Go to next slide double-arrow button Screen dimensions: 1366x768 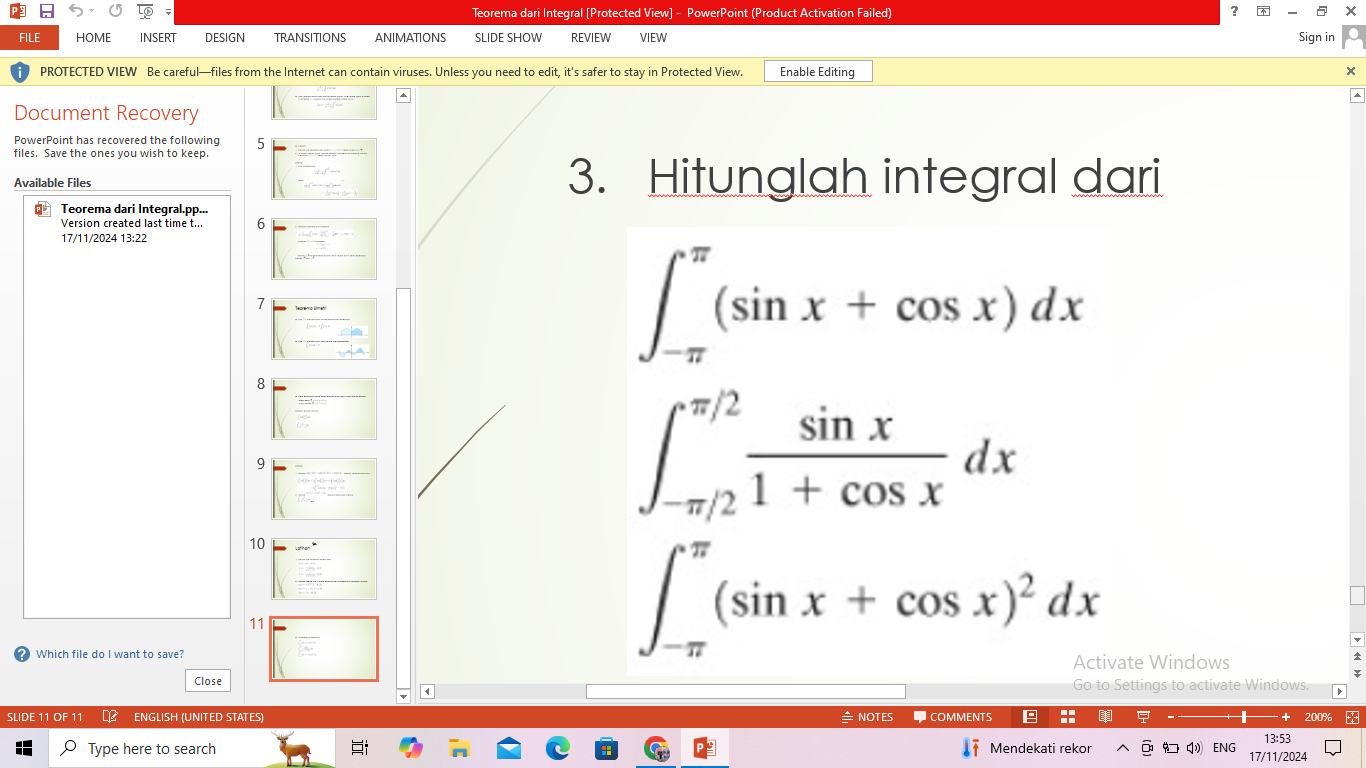1357,674
